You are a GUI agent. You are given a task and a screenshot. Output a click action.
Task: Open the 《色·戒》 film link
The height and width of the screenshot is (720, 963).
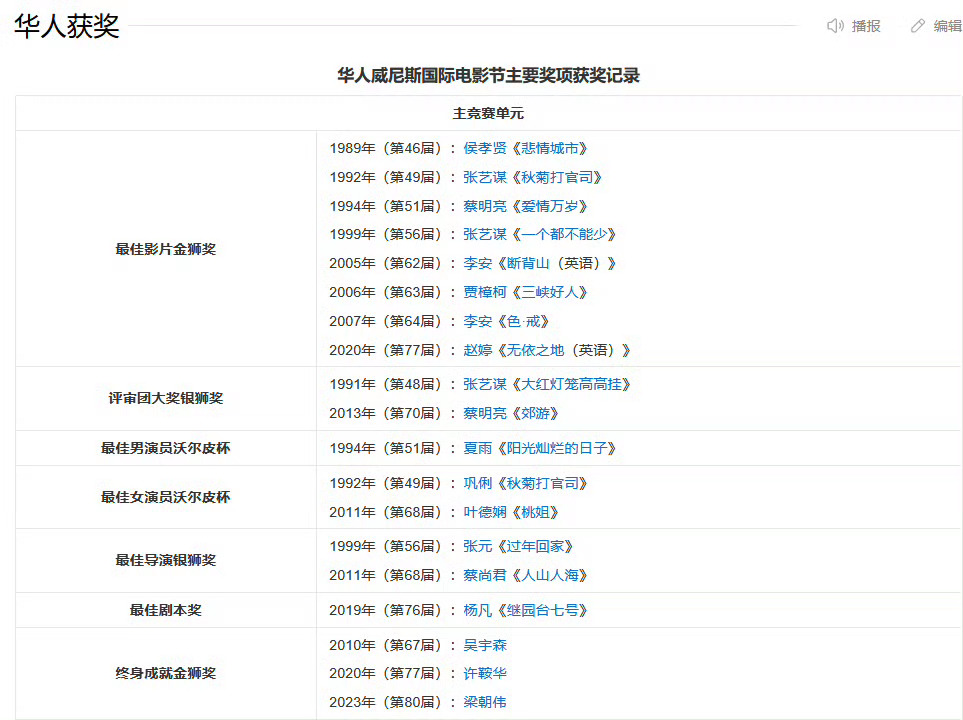point(523,321)
